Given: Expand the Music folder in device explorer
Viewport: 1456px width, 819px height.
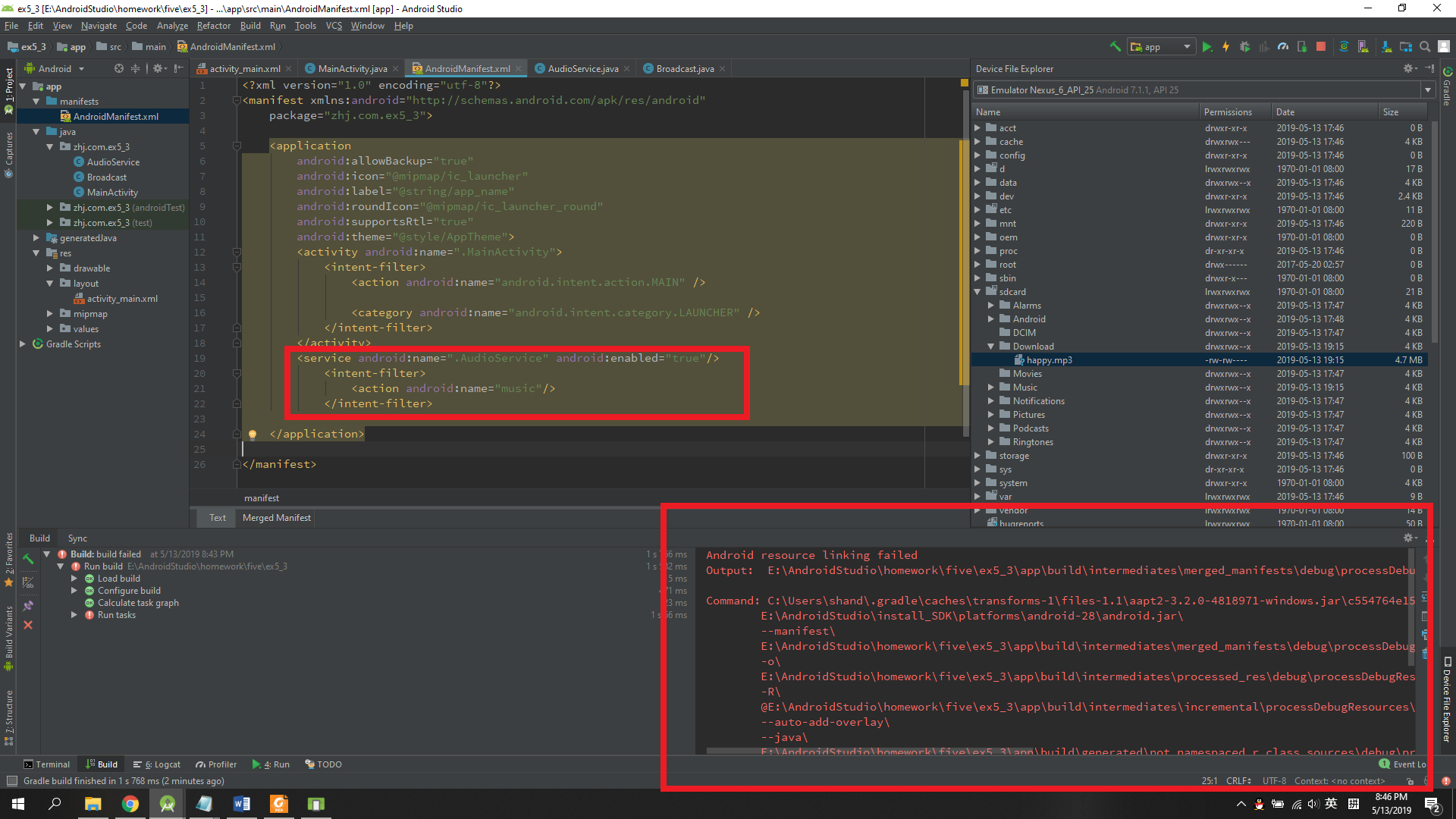Looking at the screenshot, I should [991, 388].
